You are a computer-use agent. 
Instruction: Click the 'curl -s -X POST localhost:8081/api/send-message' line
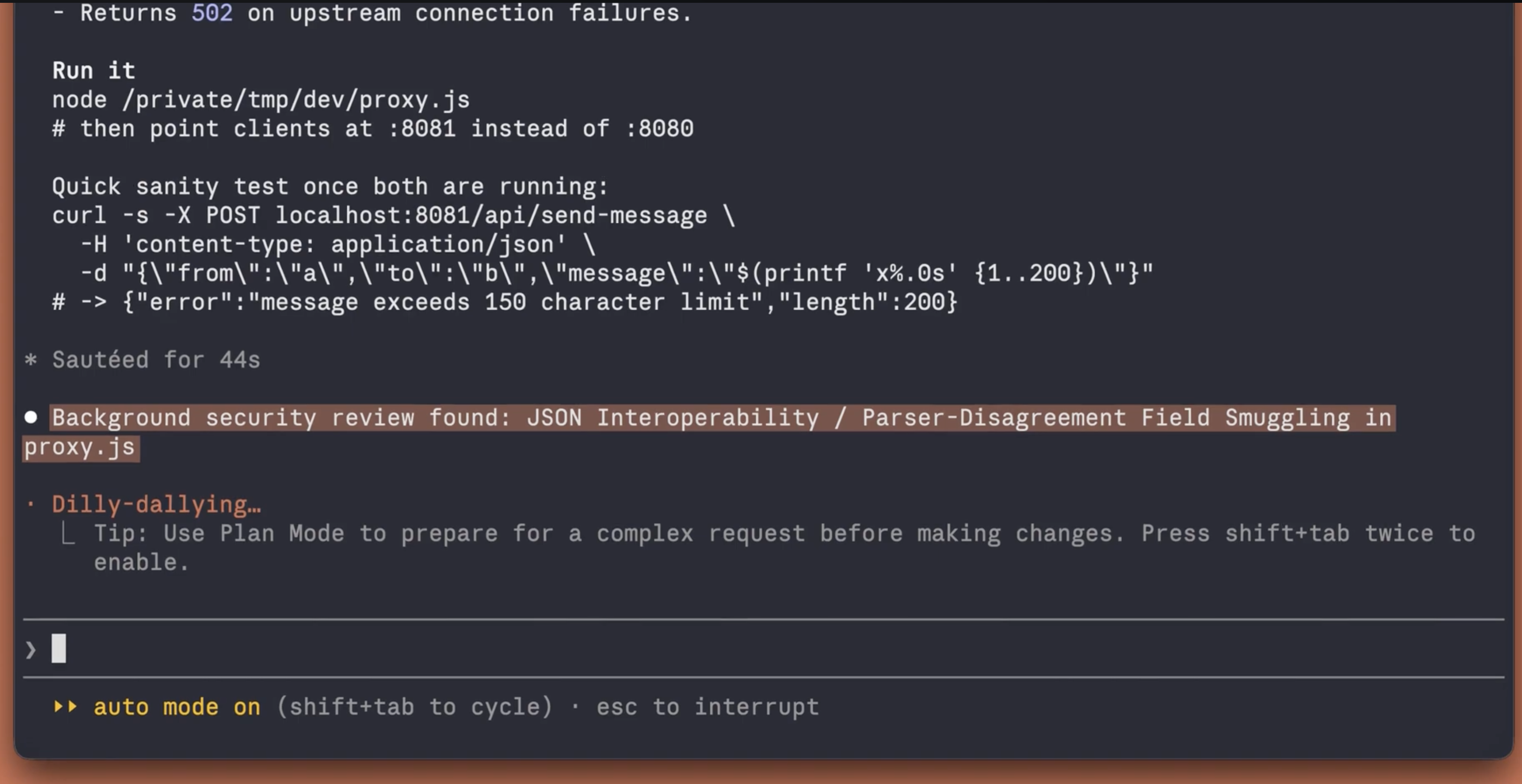[394, 215]
